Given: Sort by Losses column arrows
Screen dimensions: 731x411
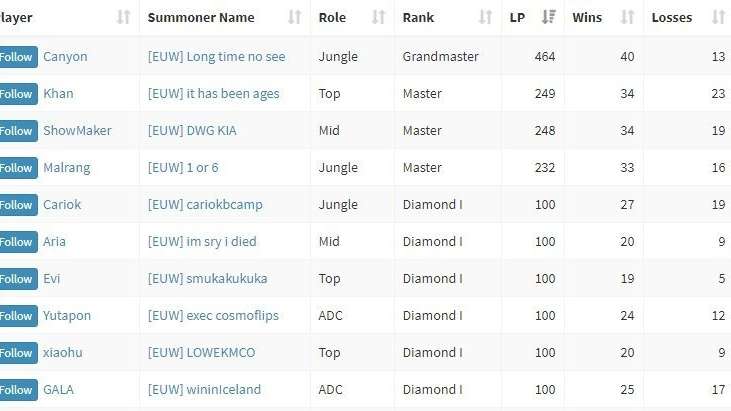Looking at the screenshot, I should tap(718, 18).
